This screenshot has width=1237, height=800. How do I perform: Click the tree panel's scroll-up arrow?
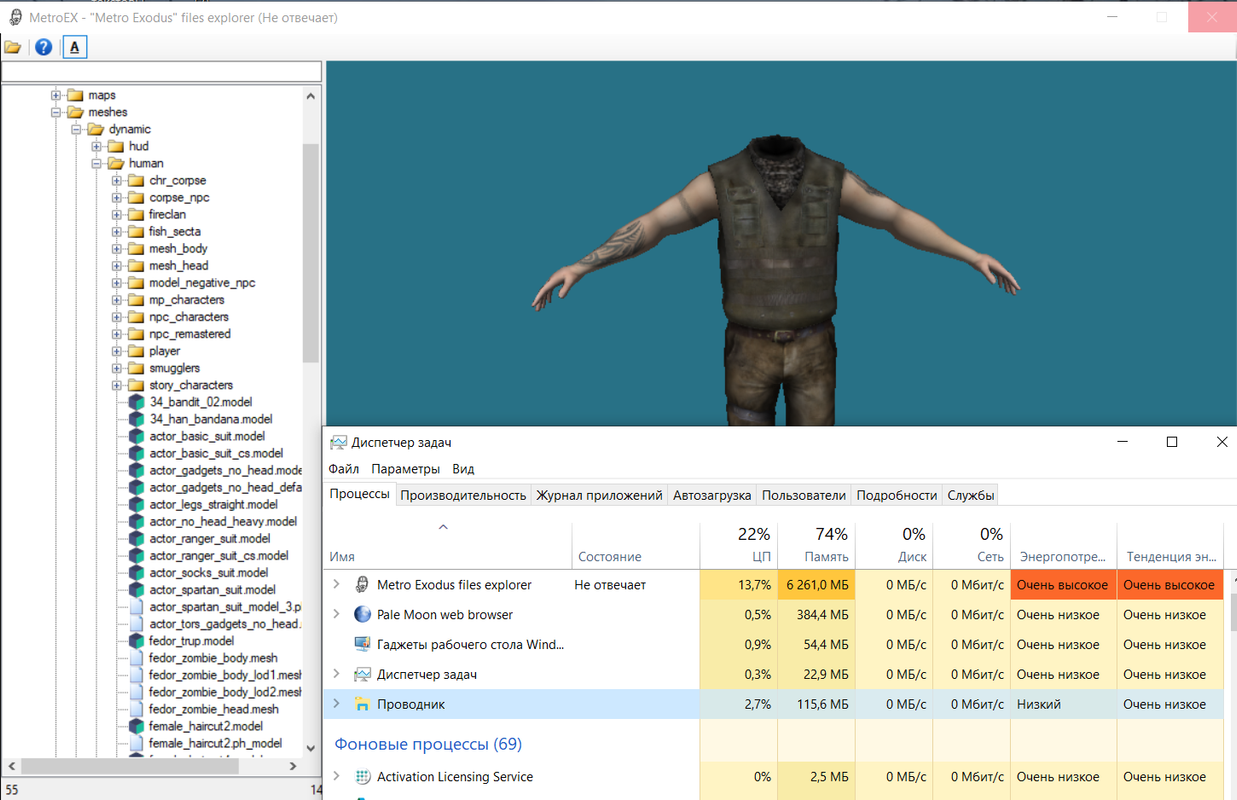[310, 96]
